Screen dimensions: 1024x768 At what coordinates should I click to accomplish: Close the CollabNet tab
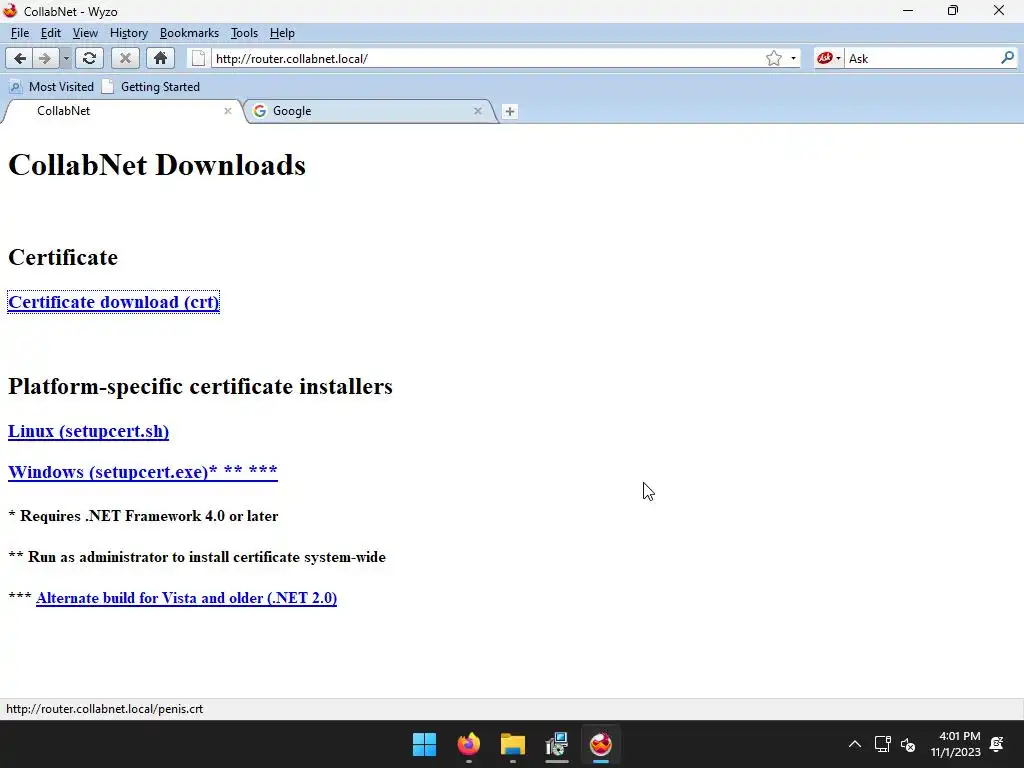click(228, 111)
